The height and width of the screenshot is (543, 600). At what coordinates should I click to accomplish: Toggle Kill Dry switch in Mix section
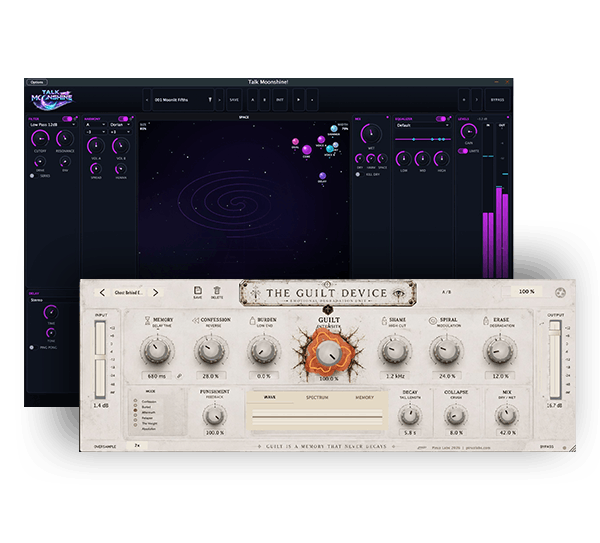358,174
